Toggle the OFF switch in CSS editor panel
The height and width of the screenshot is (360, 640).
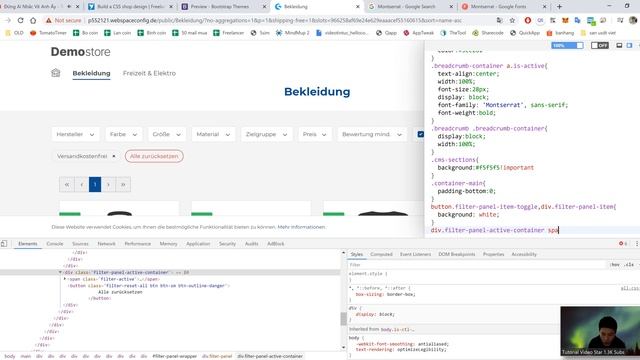(x=600, y=45)
